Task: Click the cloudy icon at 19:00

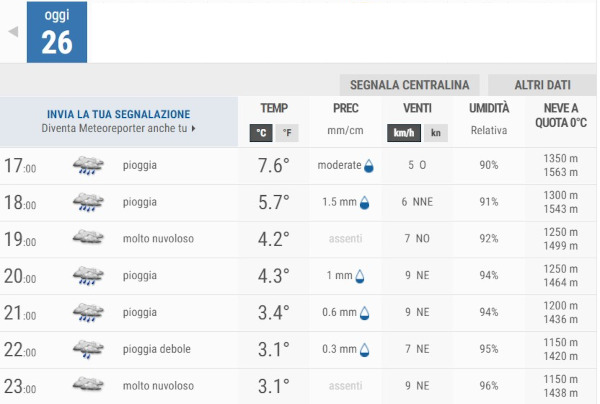Action: 88,239
